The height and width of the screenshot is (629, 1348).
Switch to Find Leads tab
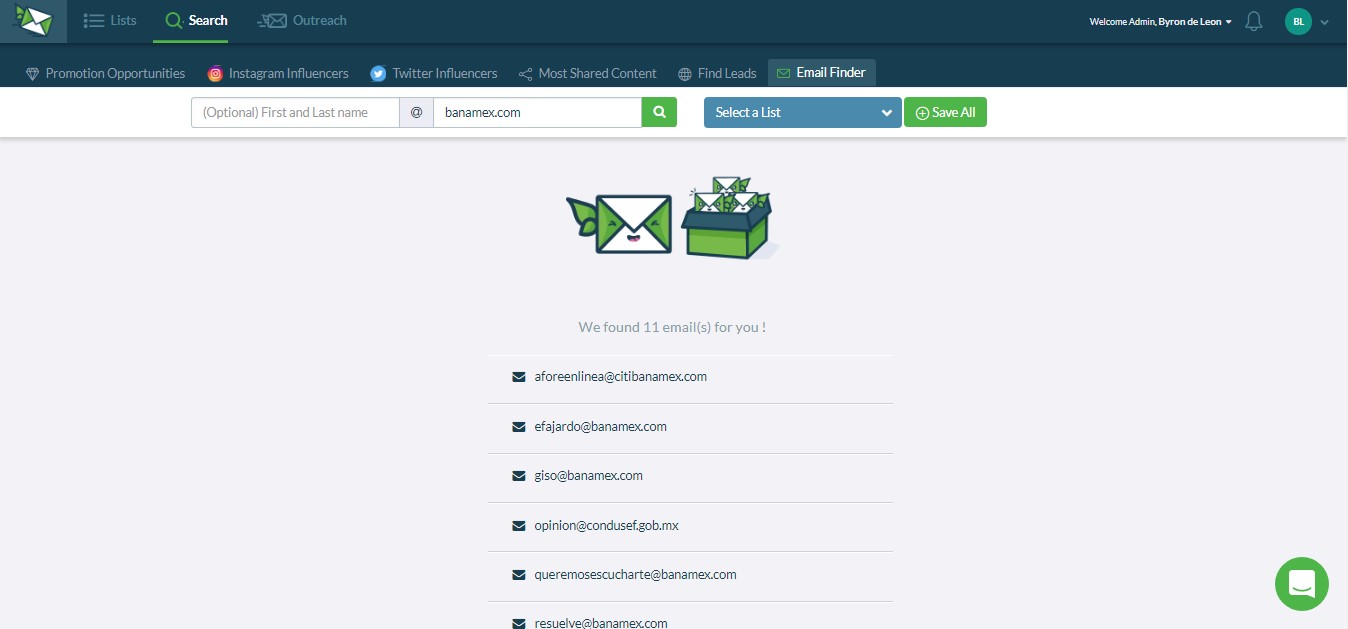click(717, 73)
